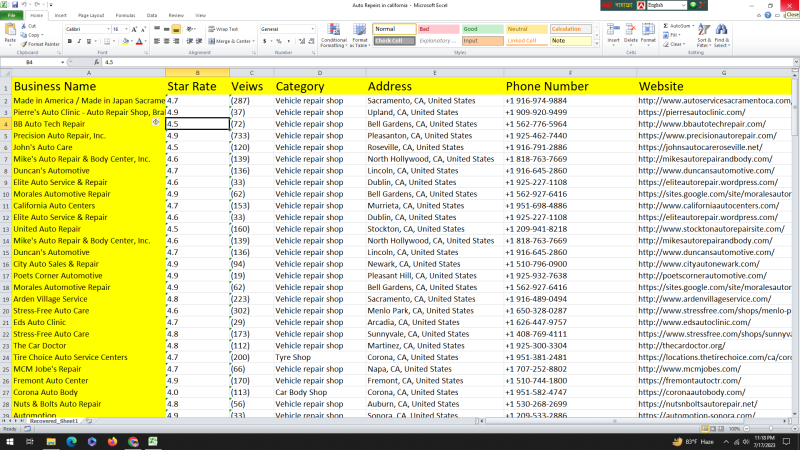The image size is (800, 450).
Task: Open the Calibri font name dropdown
Action: point(108,29)
